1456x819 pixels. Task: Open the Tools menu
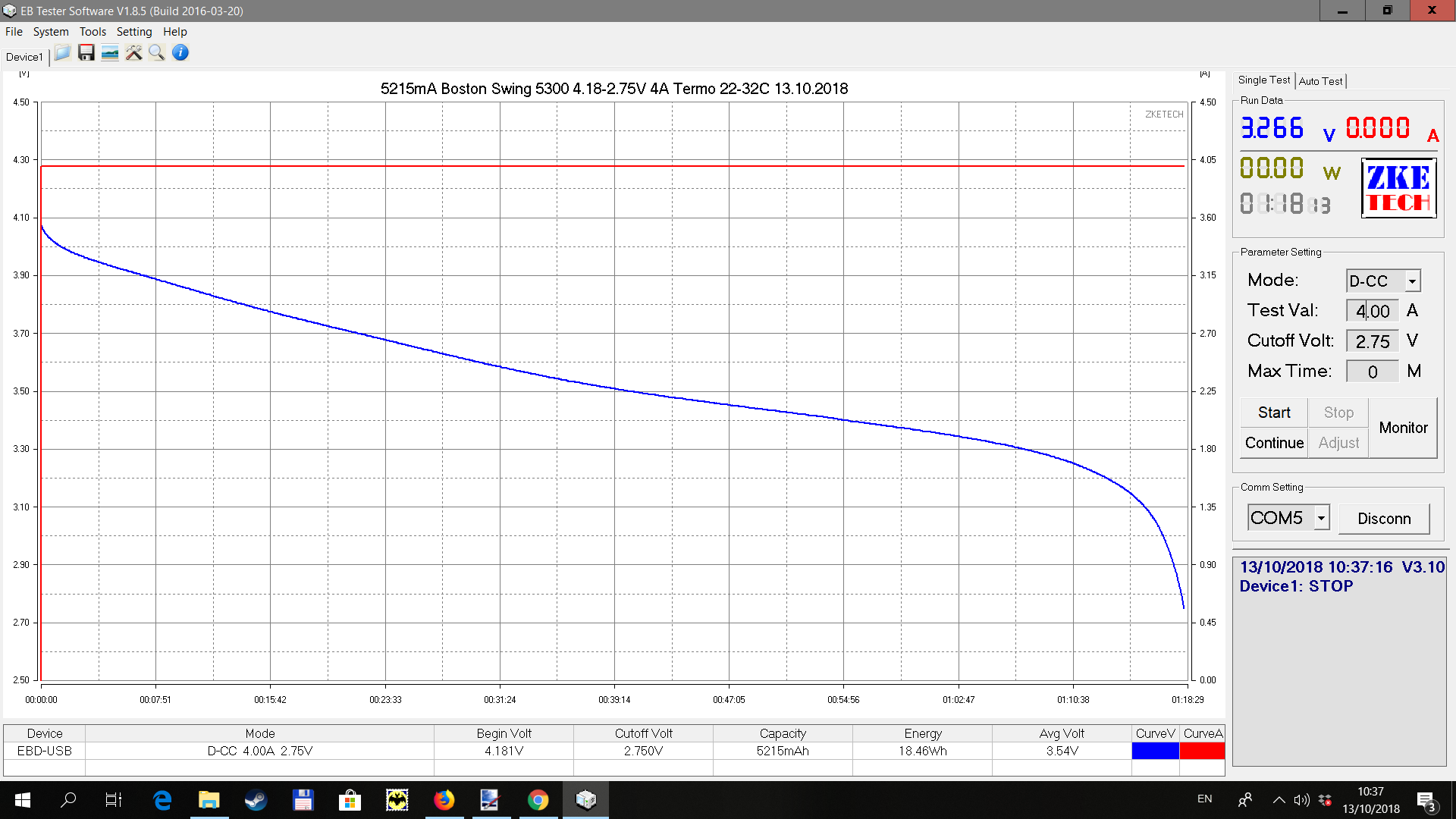pyautogui.click(x=93, y=32)
